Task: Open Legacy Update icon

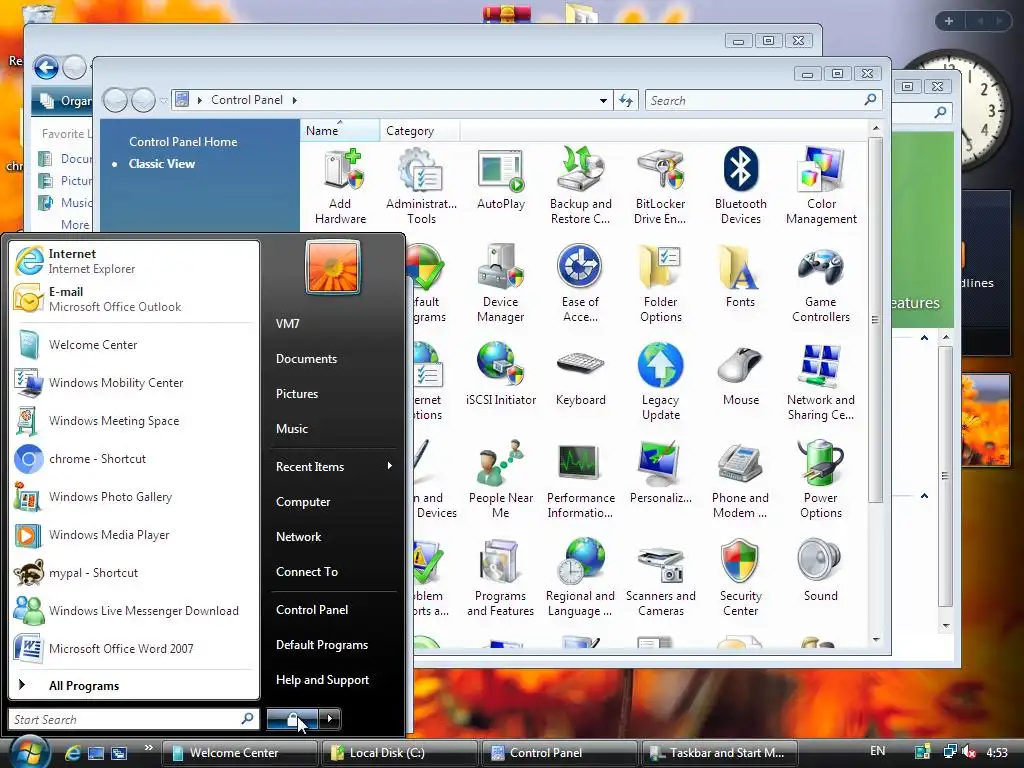Action: point(660,382)
